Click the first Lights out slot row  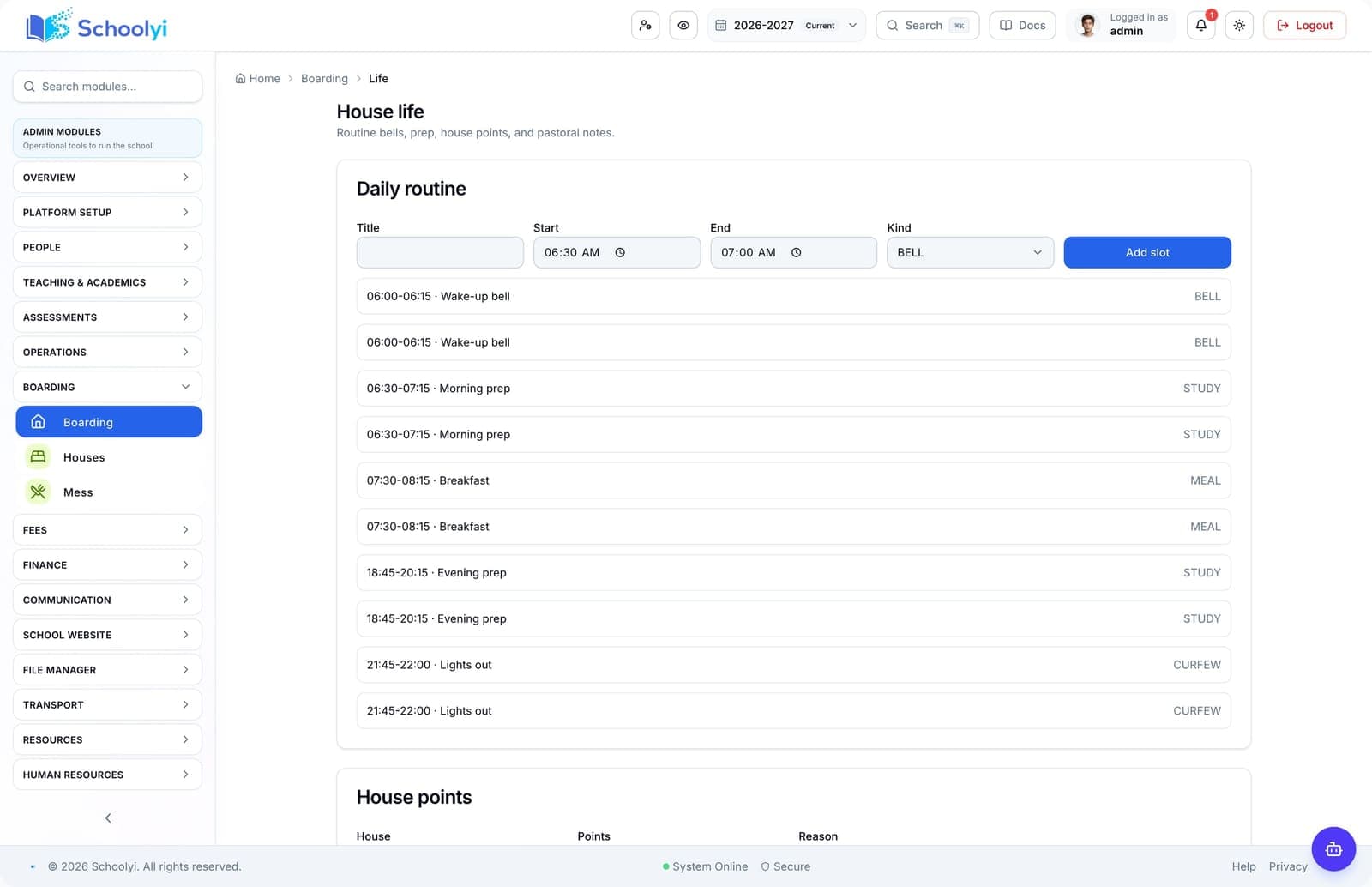(793, 665)
